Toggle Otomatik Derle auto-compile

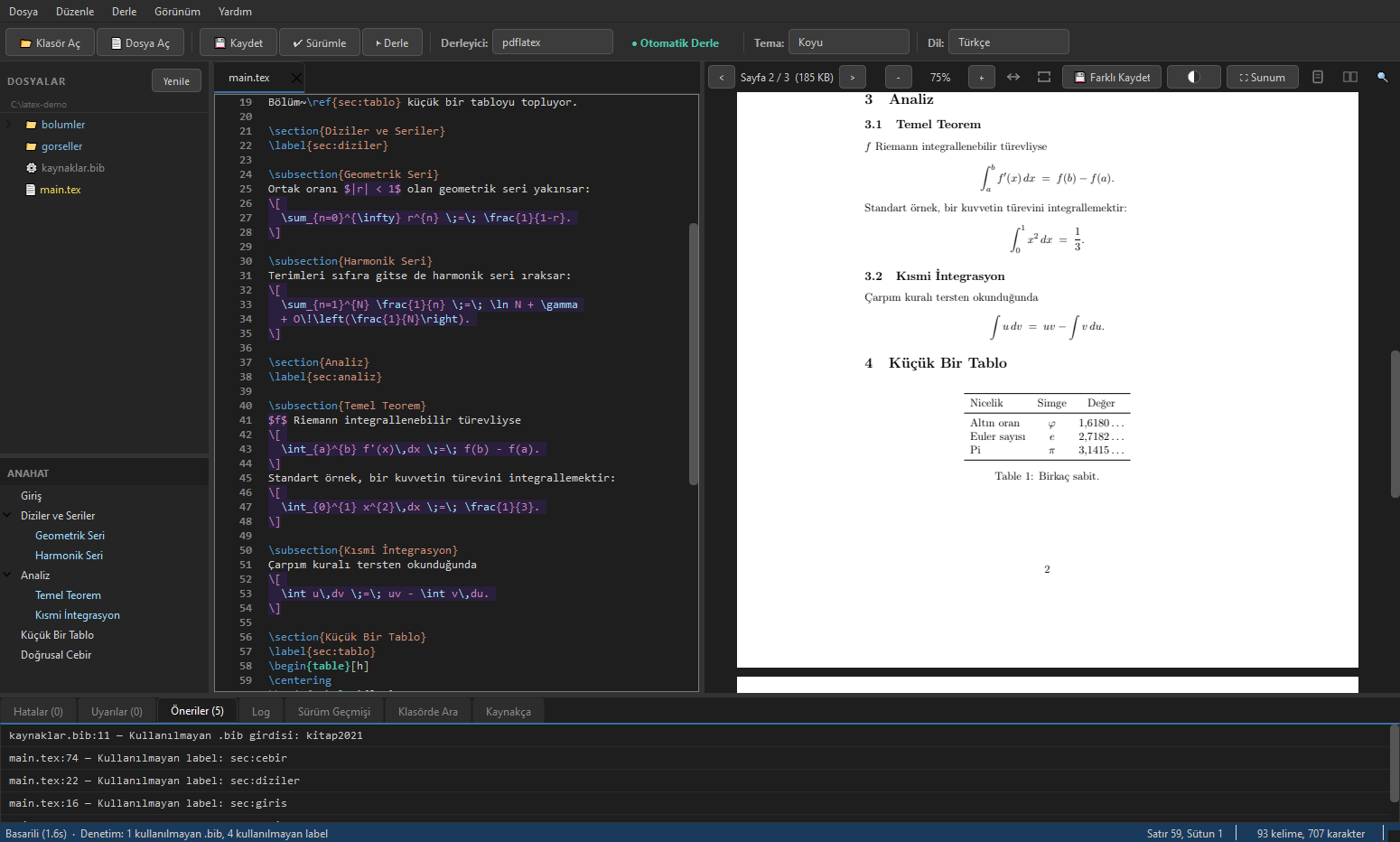(676, 42)
